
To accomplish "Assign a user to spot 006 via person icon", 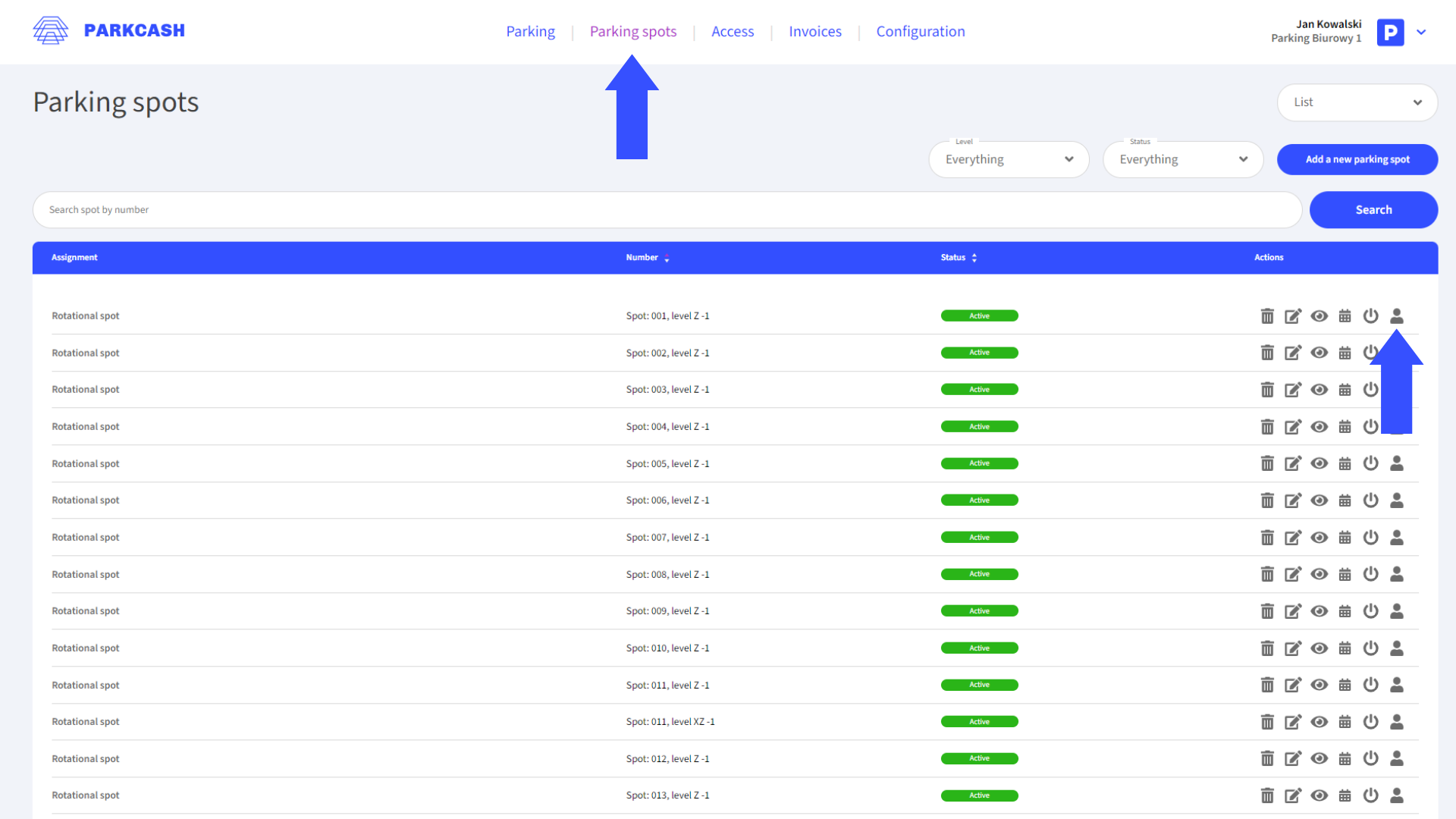I will click(1397, 500).
